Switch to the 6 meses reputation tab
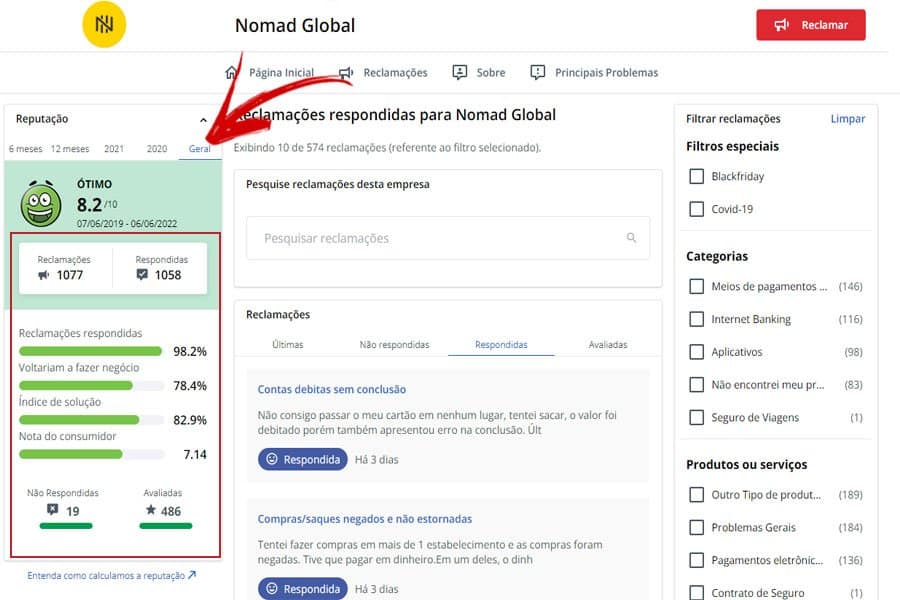 tap(25, 149)
